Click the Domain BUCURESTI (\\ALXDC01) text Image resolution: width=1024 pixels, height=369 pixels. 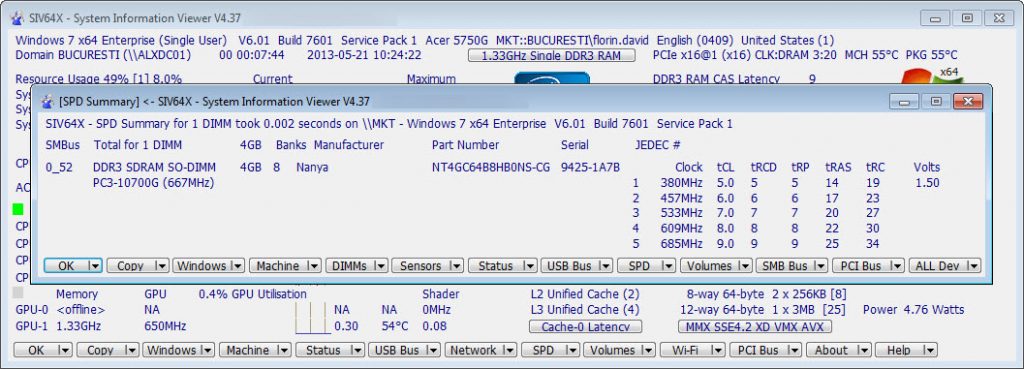click(103, 55)
